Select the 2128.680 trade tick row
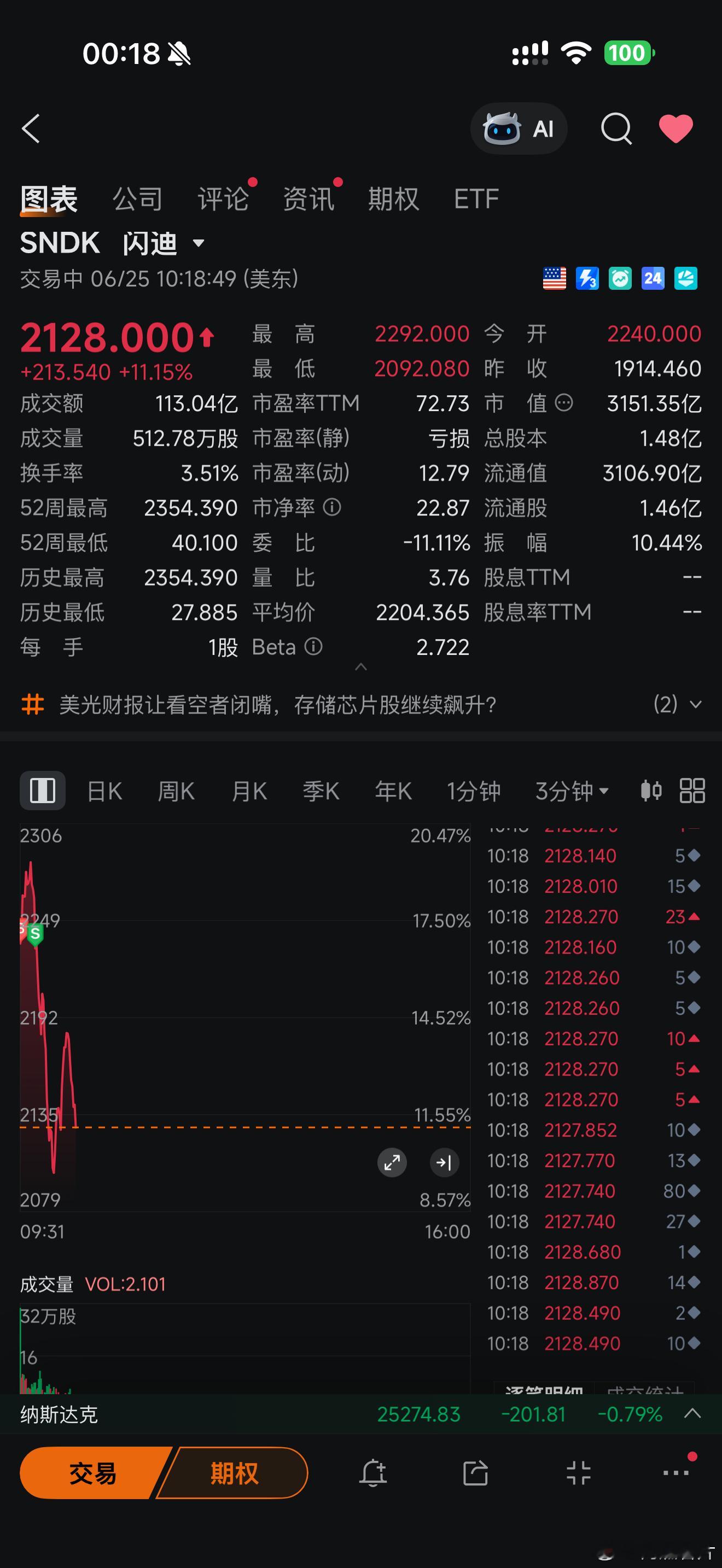This screenshot has height=1568, width=722. [x=593, y=1252]
